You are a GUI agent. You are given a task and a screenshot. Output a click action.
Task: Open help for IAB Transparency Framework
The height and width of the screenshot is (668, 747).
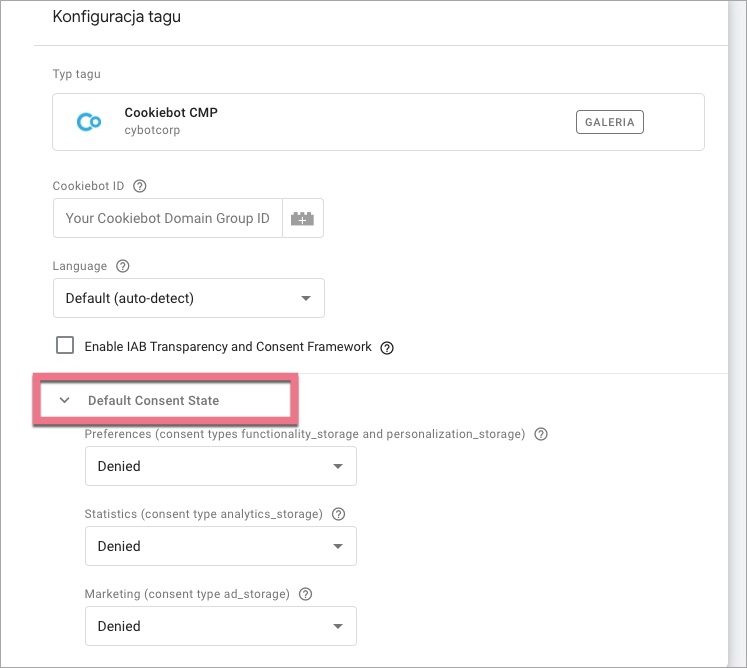387,348
